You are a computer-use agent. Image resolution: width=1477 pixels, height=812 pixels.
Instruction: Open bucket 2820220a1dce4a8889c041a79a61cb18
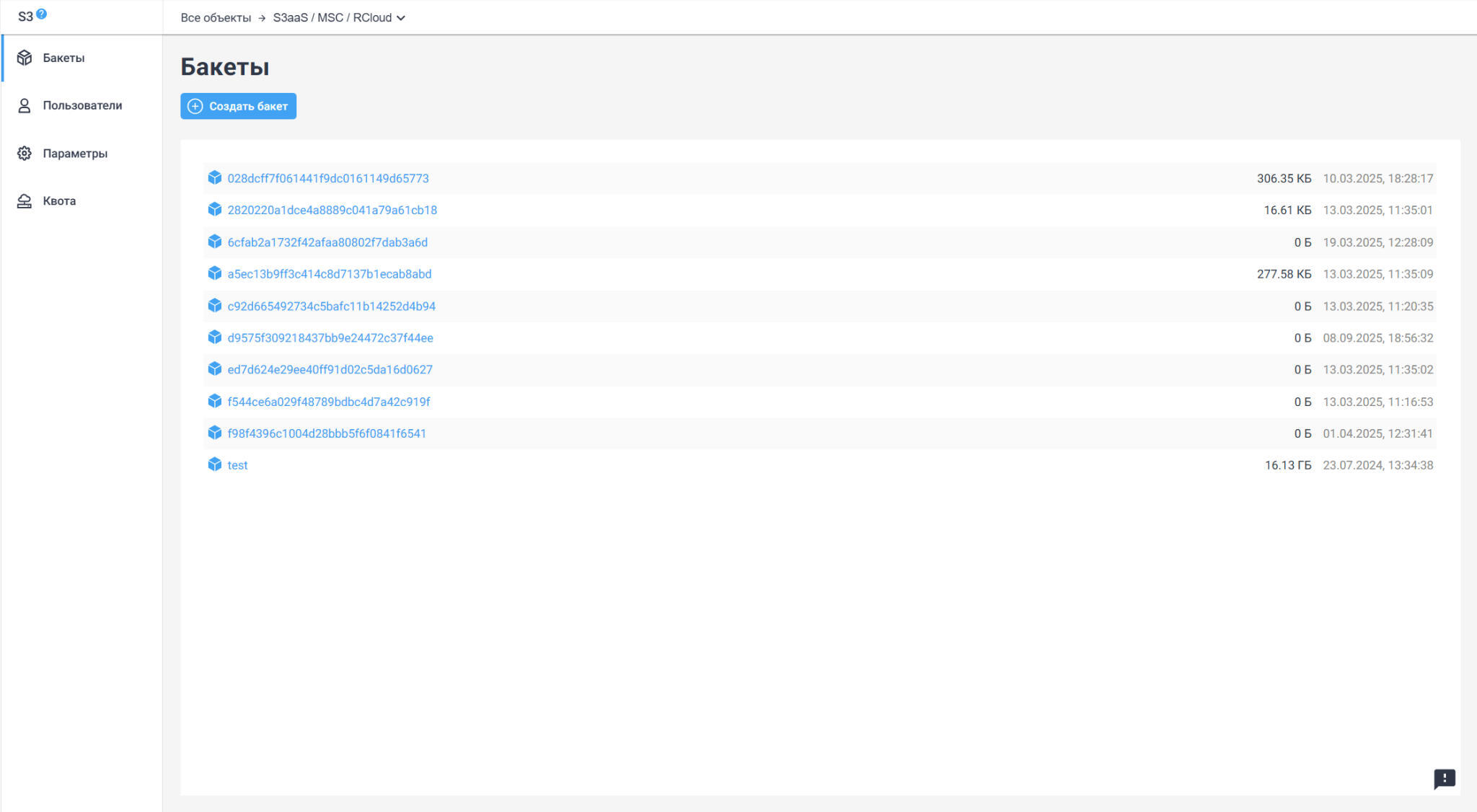332,211
